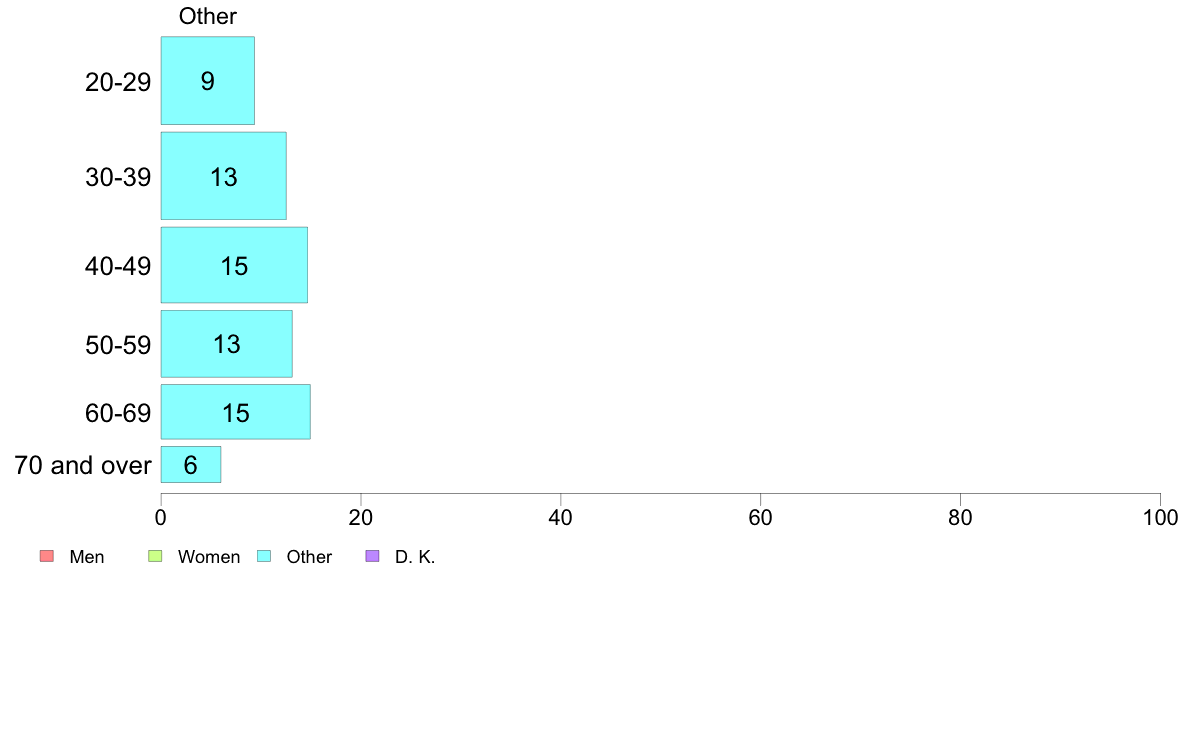Click the 40-49 age axis label
The image size is (1188, 736).
click(118, 266)
